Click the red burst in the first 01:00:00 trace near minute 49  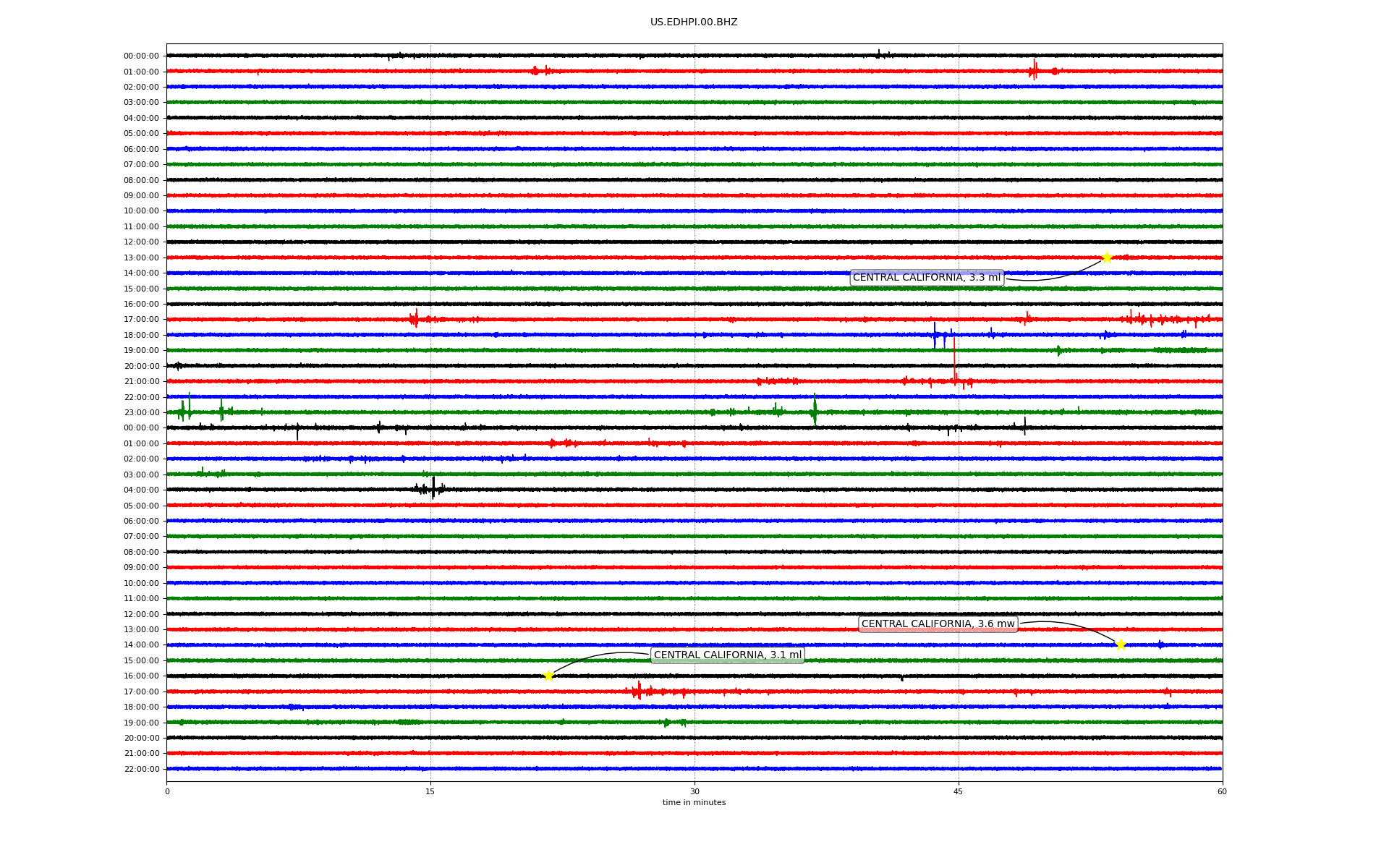point(1035,70)
